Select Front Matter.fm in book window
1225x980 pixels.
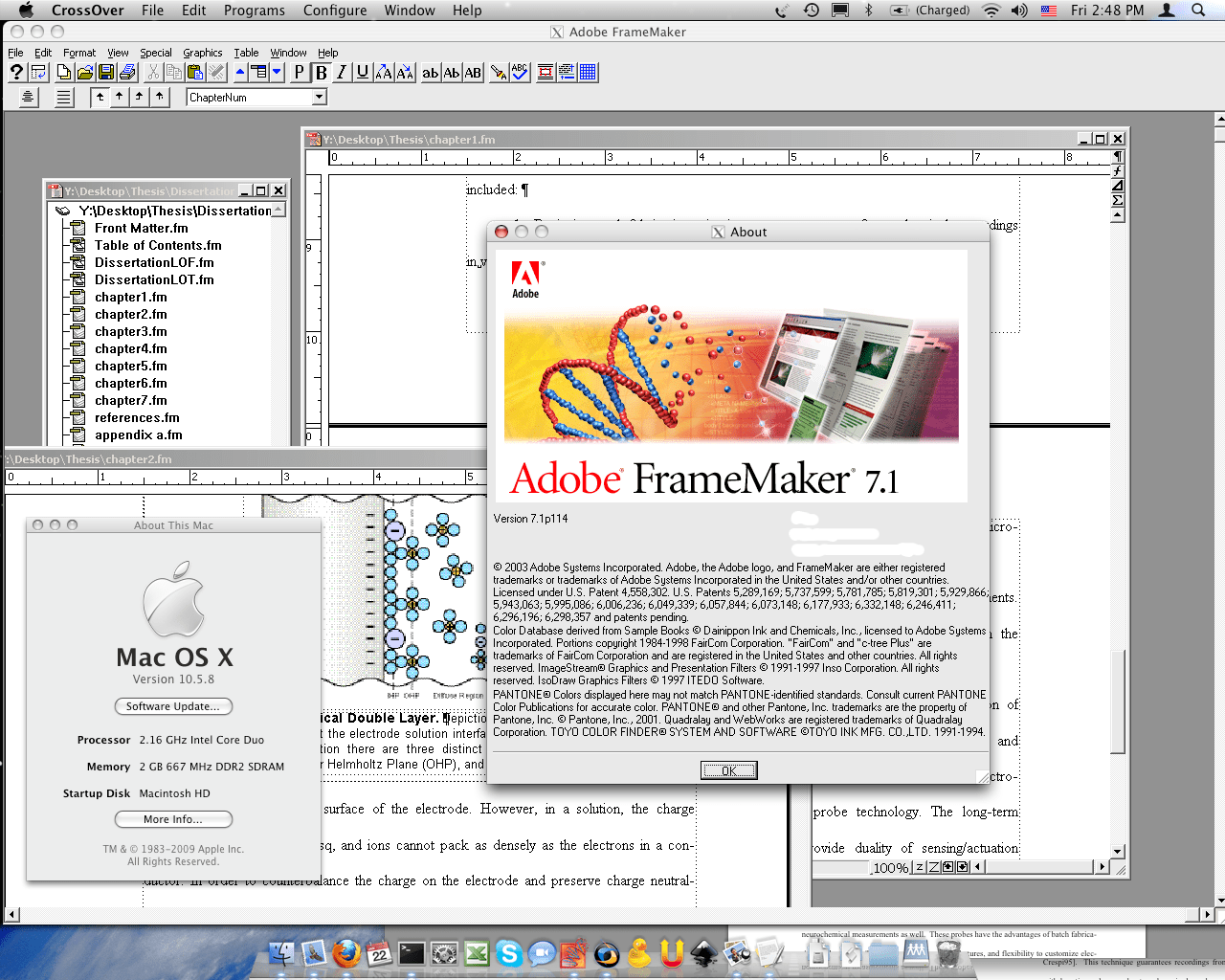(141, 228)
